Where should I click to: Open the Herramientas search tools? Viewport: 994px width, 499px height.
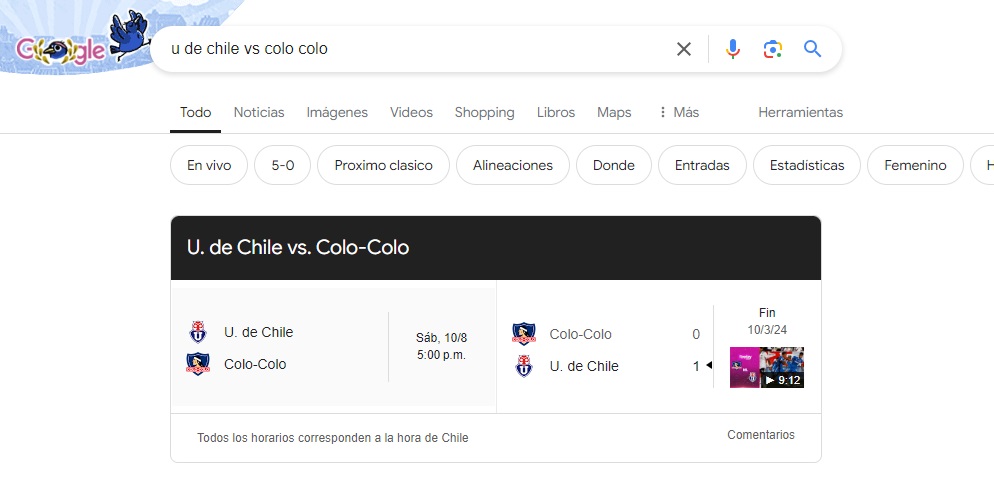(800, 112)
